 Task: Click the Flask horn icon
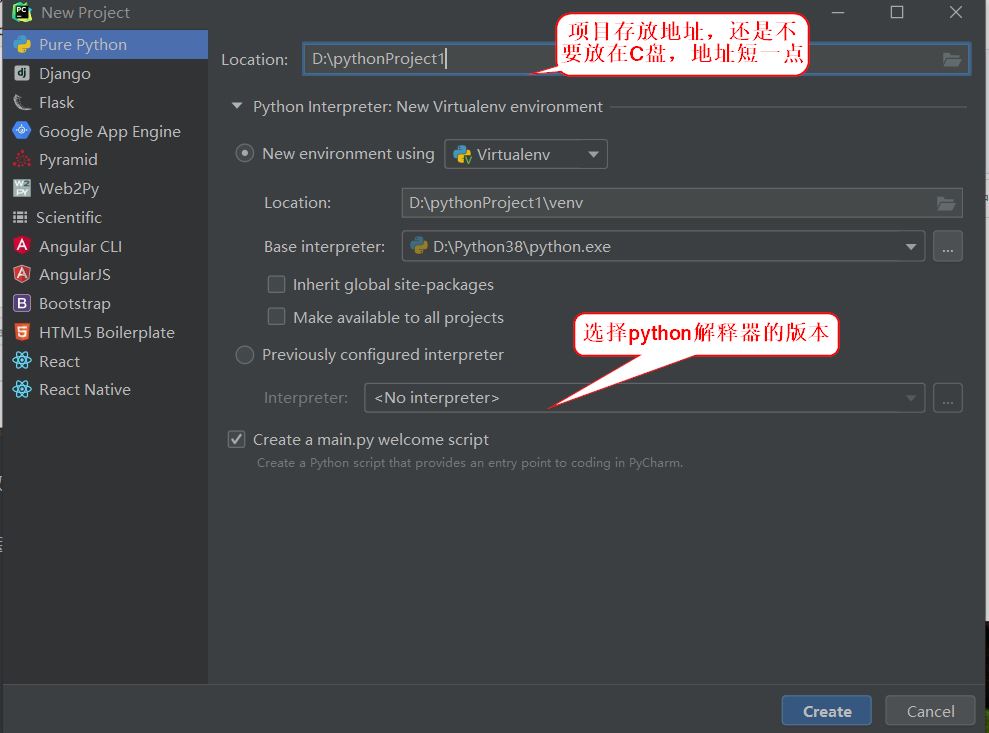pyautogui.click(x=22, y=102)
